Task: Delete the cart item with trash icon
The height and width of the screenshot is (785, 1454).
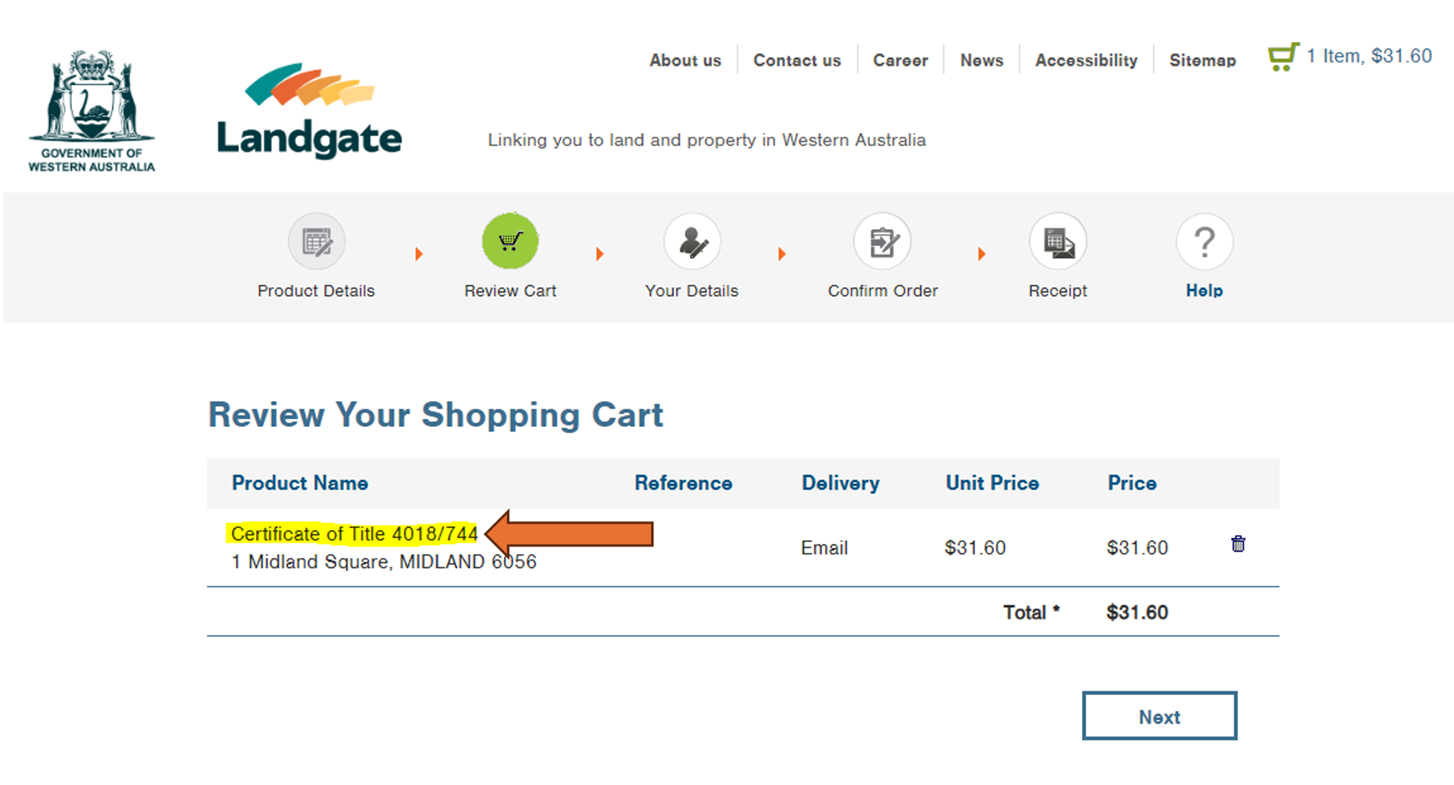Action: pyautogui.click(x=1238, y=544)
